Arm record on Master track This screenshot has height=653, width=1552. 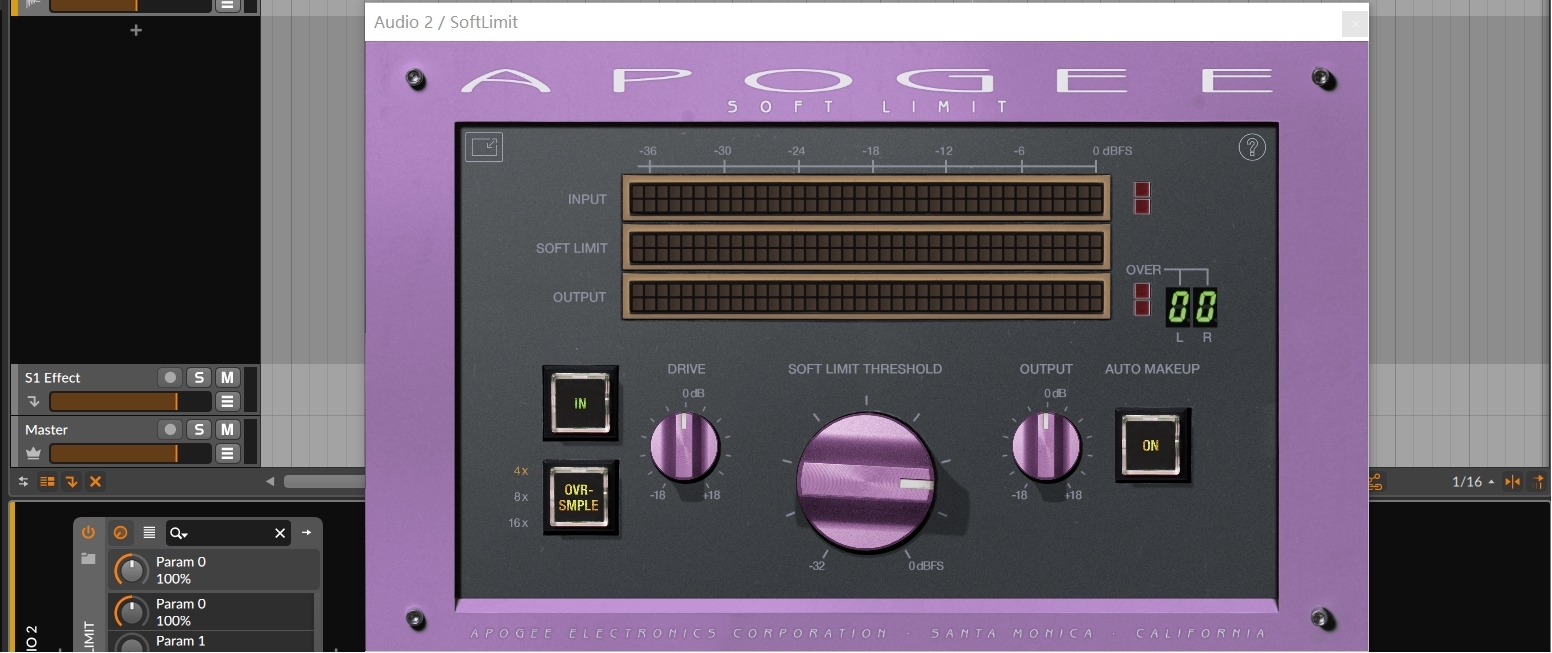pos(171,429)
